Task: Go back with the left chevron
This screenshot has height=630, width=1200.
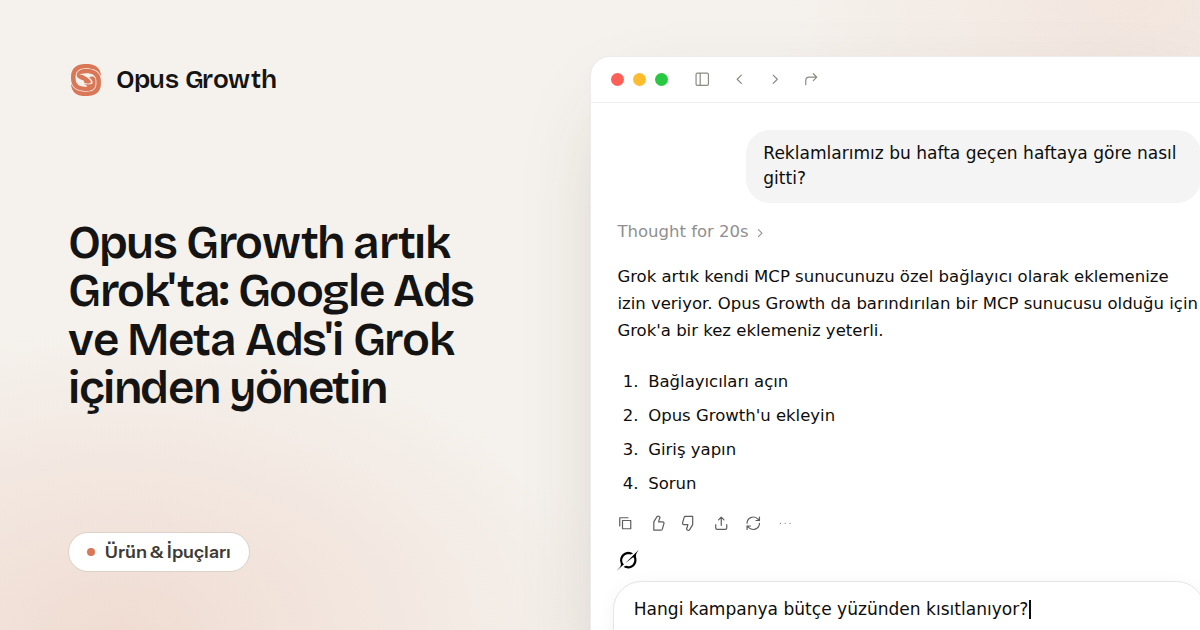Action: click(x=739, y=79)
